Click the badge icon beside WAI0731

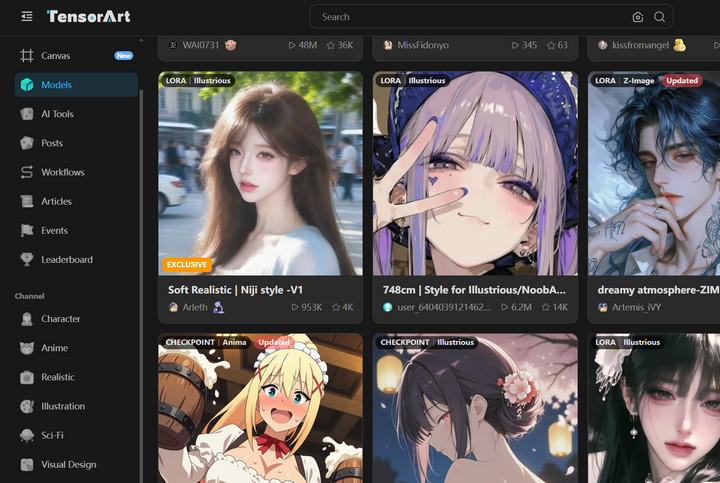231,45
